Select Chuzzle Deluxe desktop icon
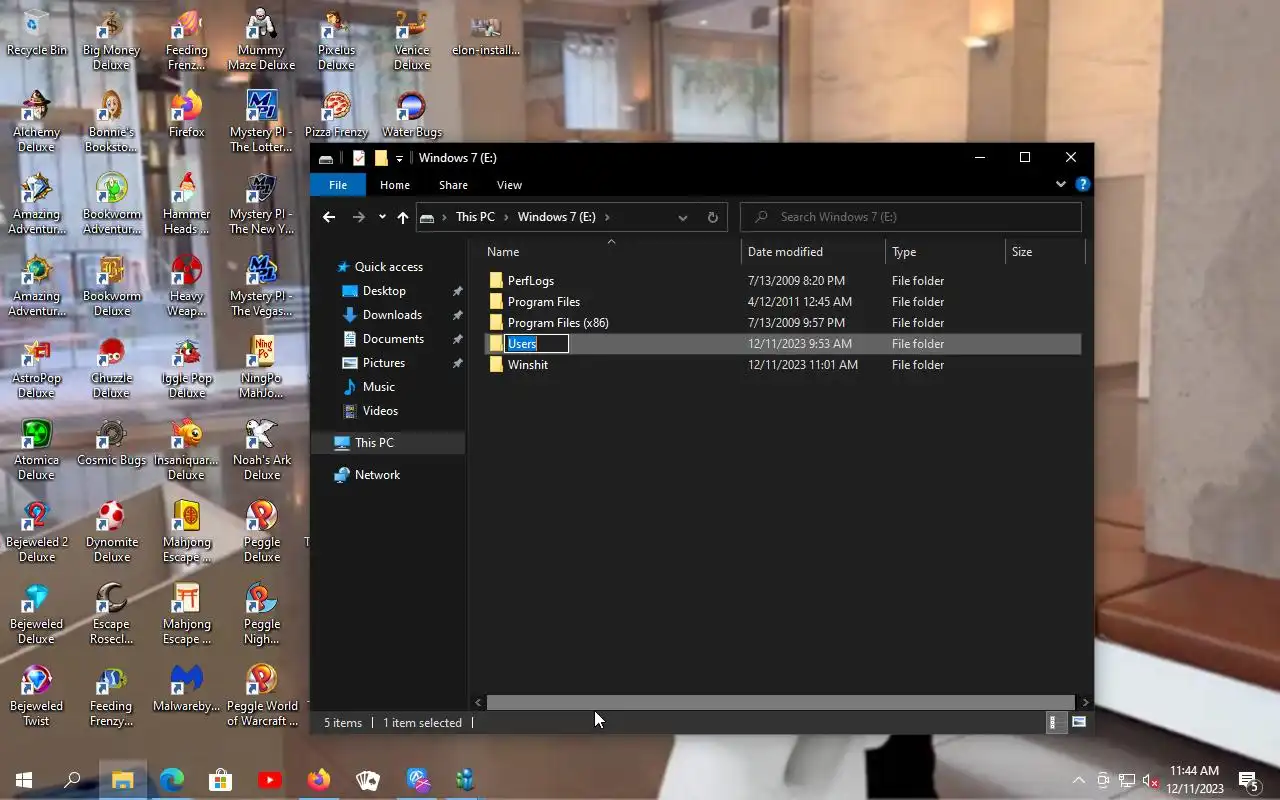Viewport: 1280px width, 800px height. tap(112, 367)
